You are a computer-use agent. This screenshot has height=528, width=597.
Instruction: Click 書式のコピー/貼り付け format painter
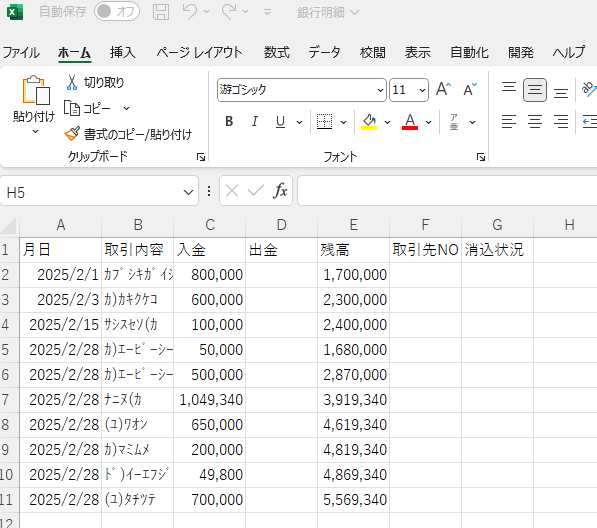[x=128, y=134]
